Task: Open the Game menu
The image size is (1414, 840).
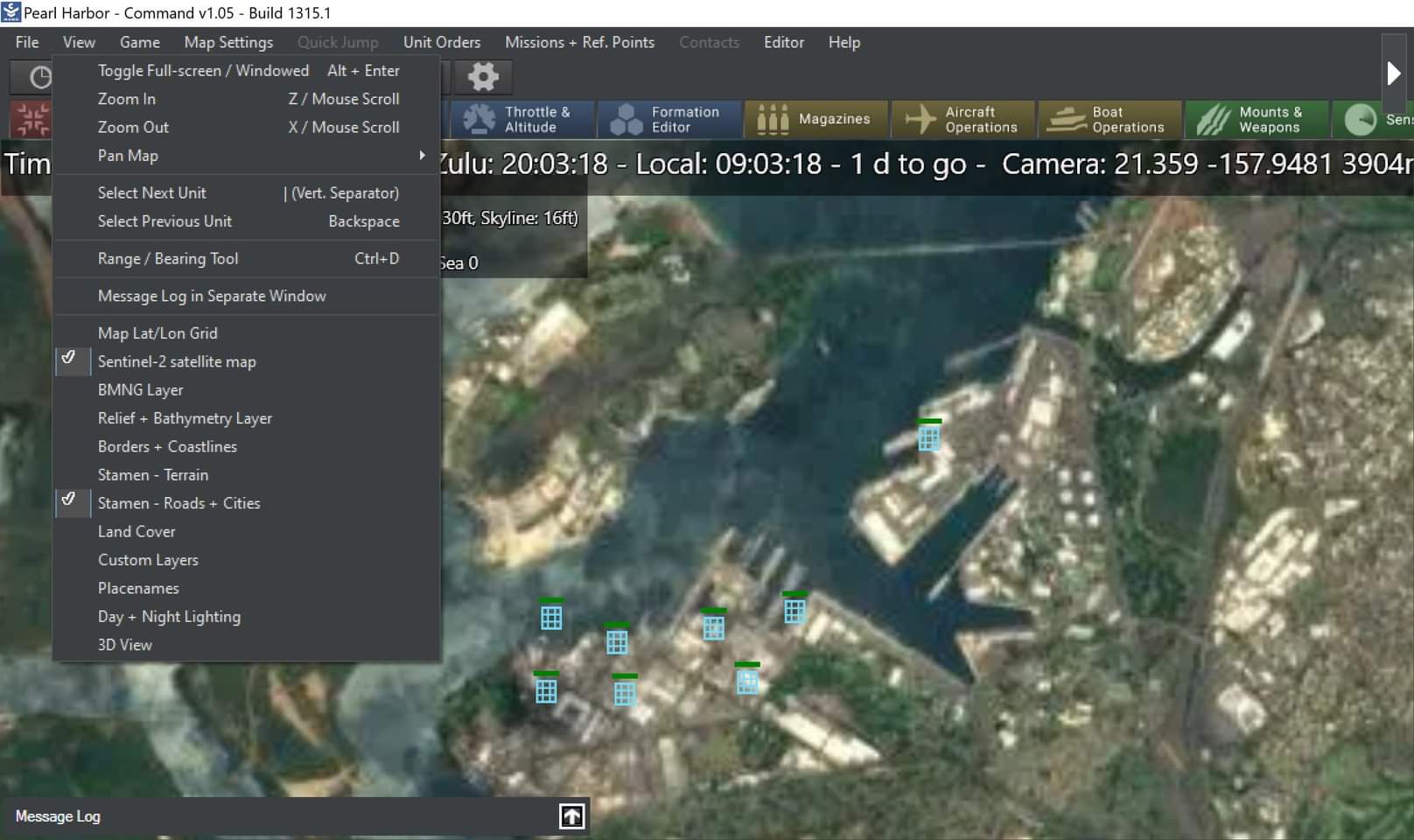Action: click(x=140, y=42)
